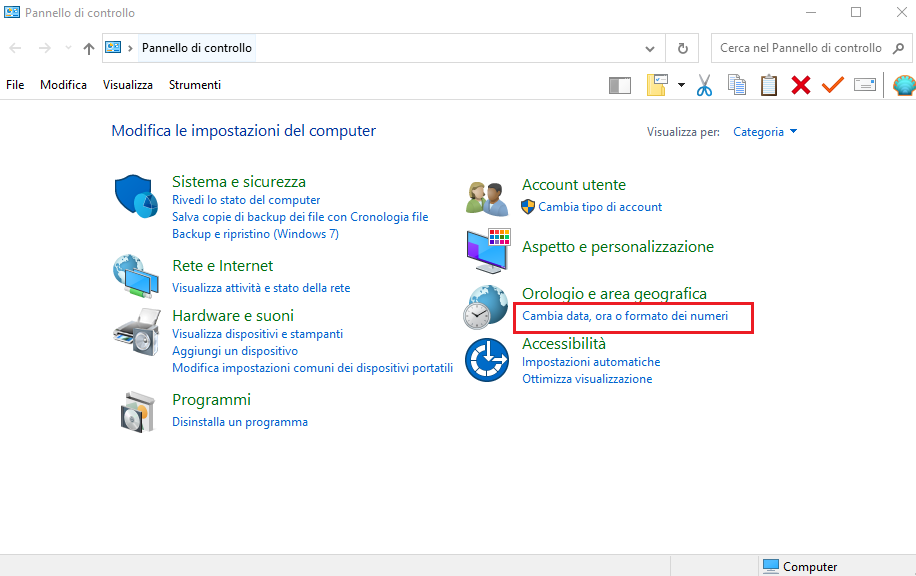
Task: Open Account utente category
Action: pyautogui.click(x=574, y=185)
